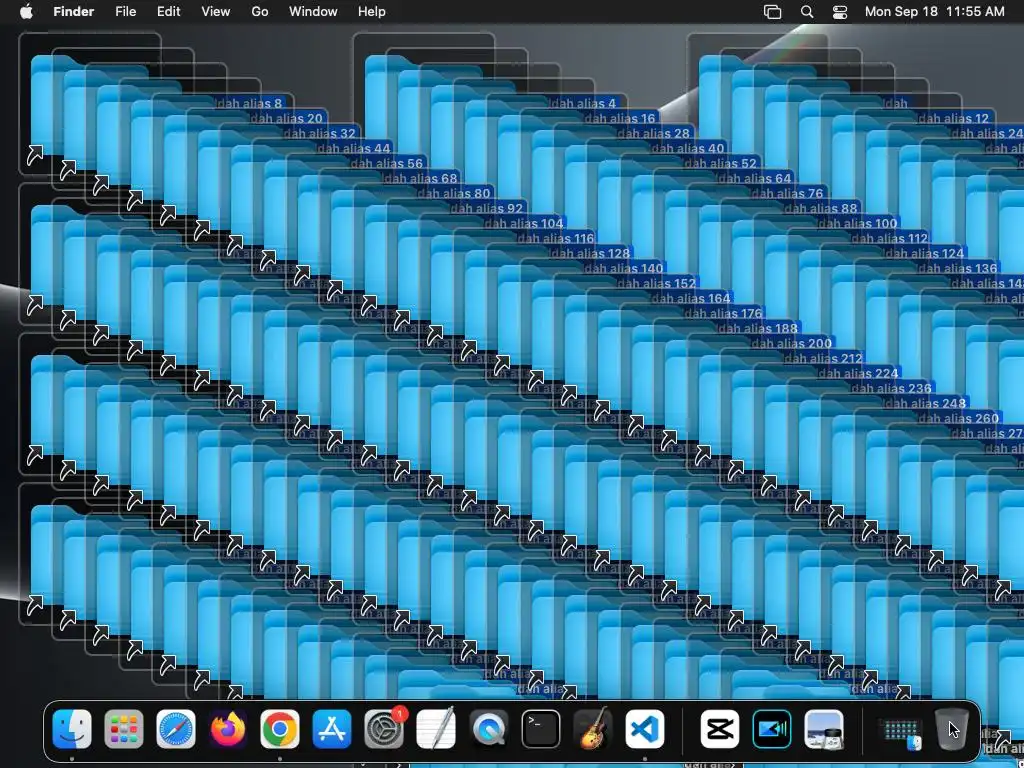Select the 'dah alias 8' label

point(251,103)
